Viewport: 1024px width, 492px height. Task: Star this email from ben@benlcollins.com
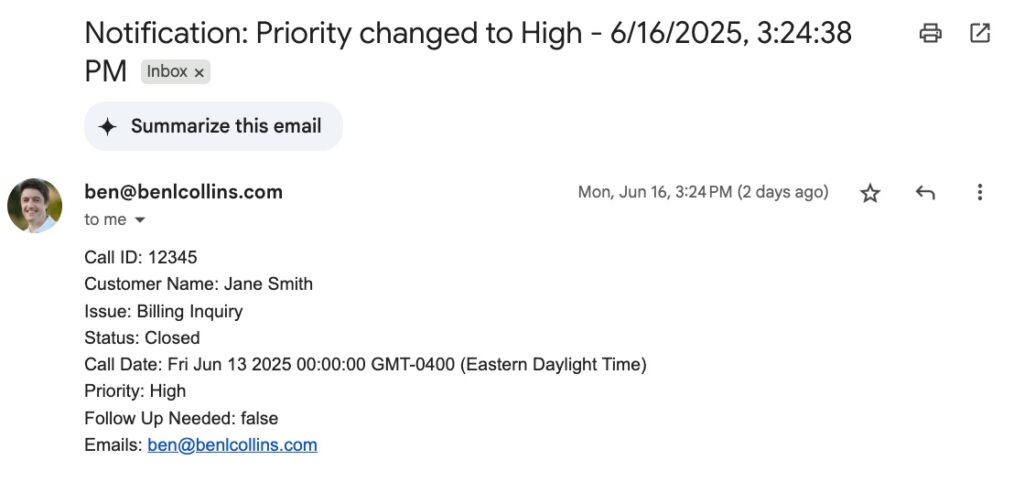pos(870,193)
